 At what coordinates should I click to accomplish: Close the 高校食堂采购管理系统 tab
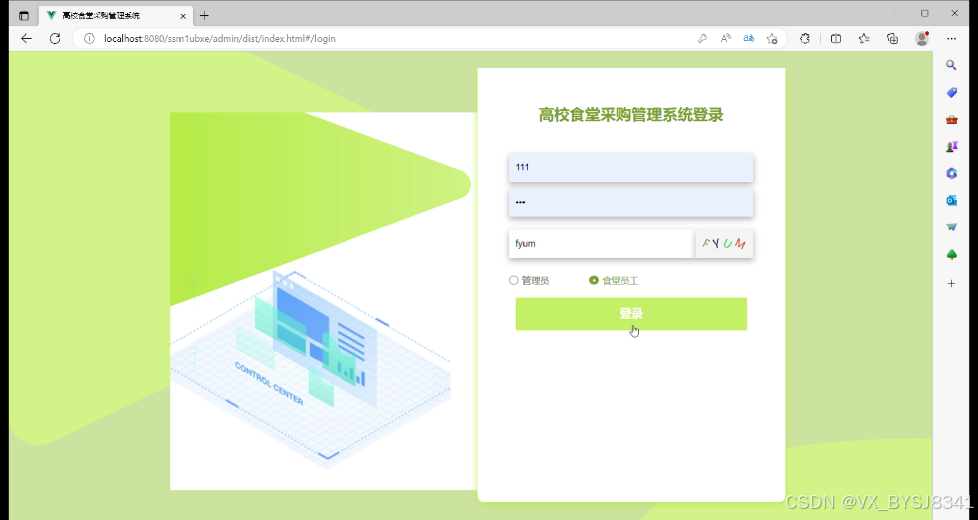tap(183, 16)
